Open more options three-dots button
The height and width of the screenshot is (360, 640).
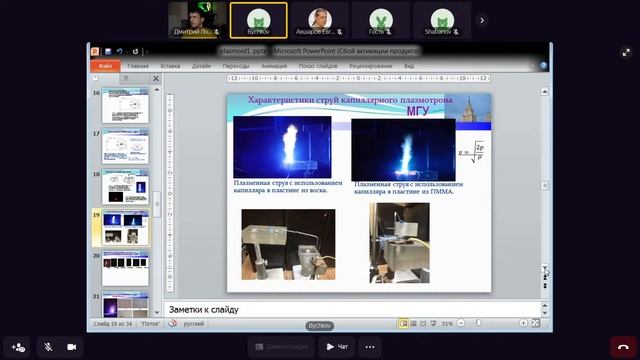tap(370, 347)
